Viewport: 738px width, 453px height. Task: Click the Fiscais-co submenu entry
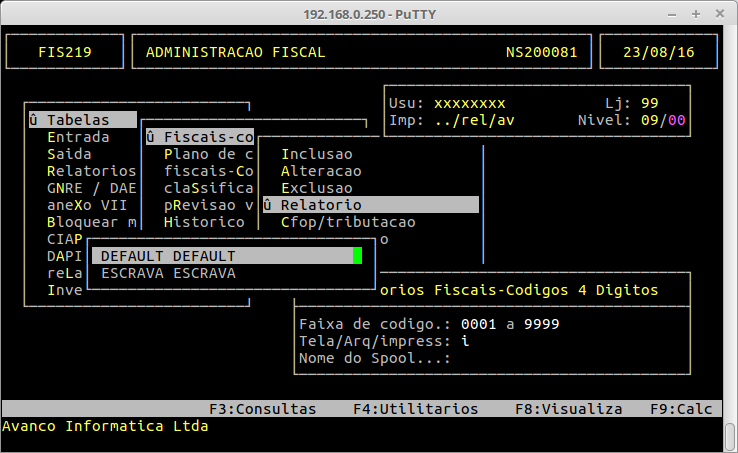(x=207, y=137)
